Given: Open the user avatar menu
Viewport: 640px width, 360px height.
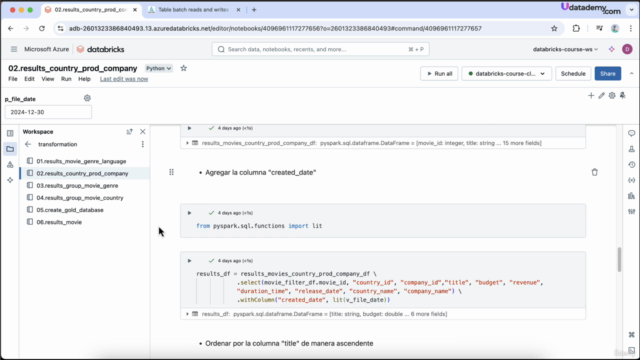Looking at the screenshot, I should (627, 49).
